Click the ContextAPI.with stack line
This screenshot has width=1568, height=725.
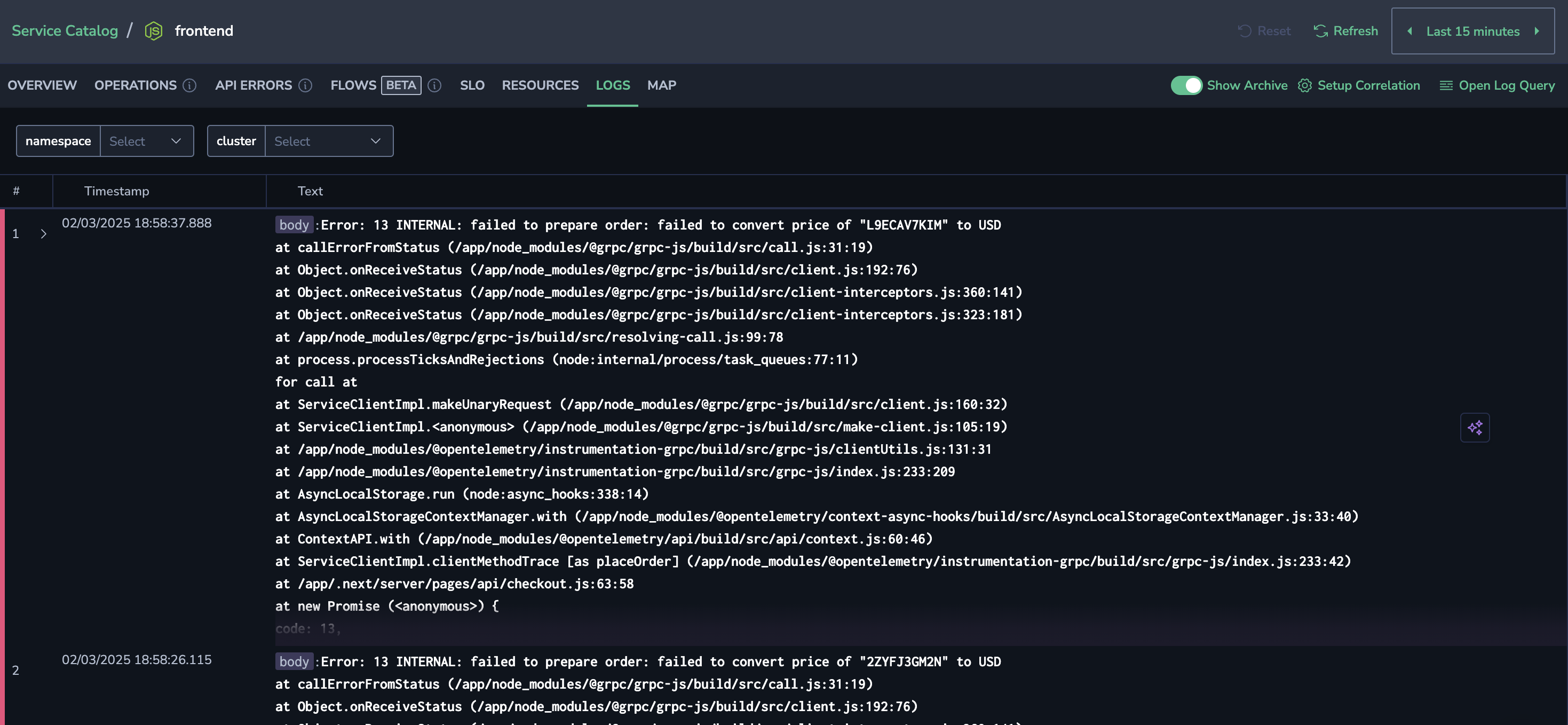[x=604, y=539]
